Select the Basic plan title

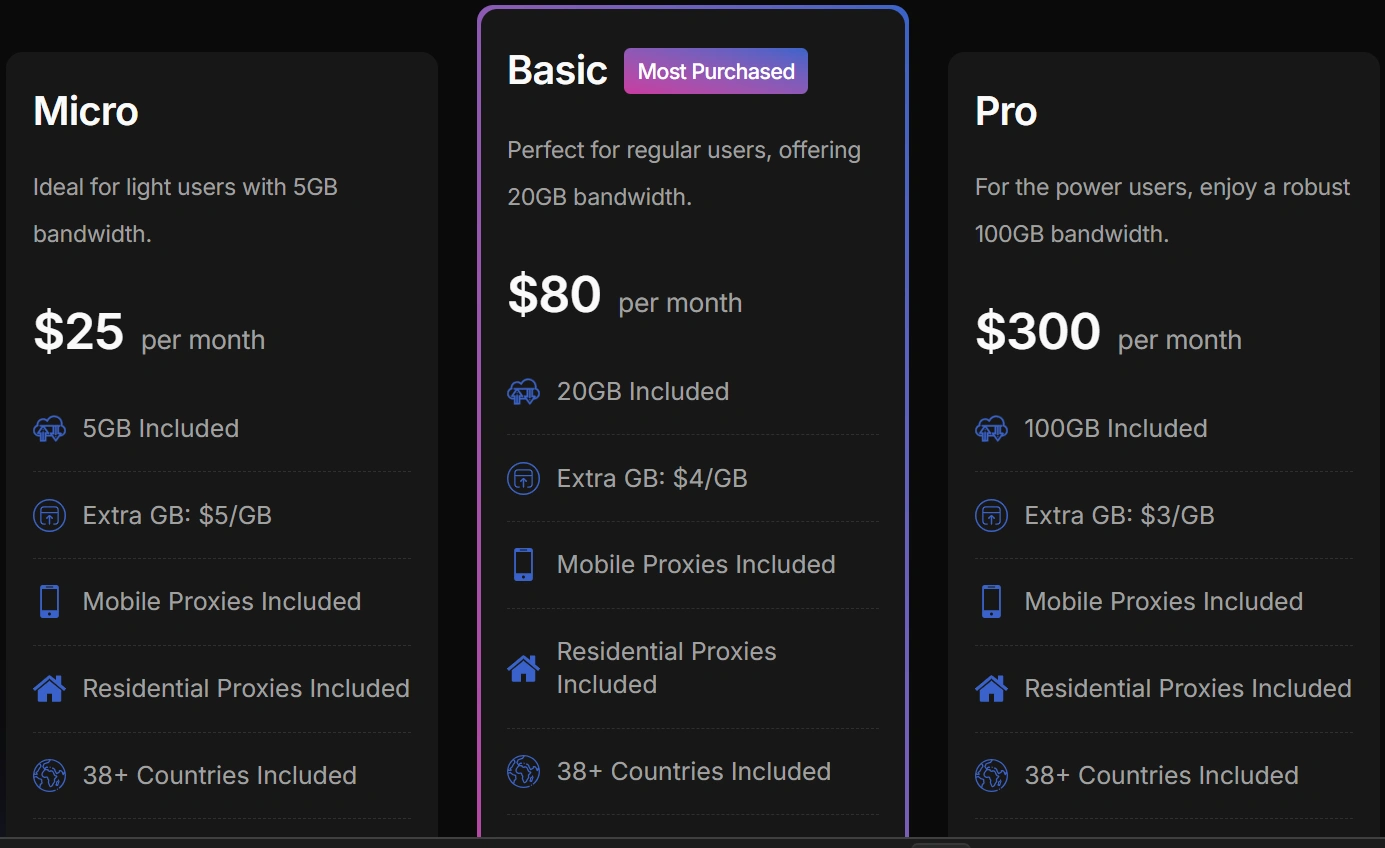(557, 71)
